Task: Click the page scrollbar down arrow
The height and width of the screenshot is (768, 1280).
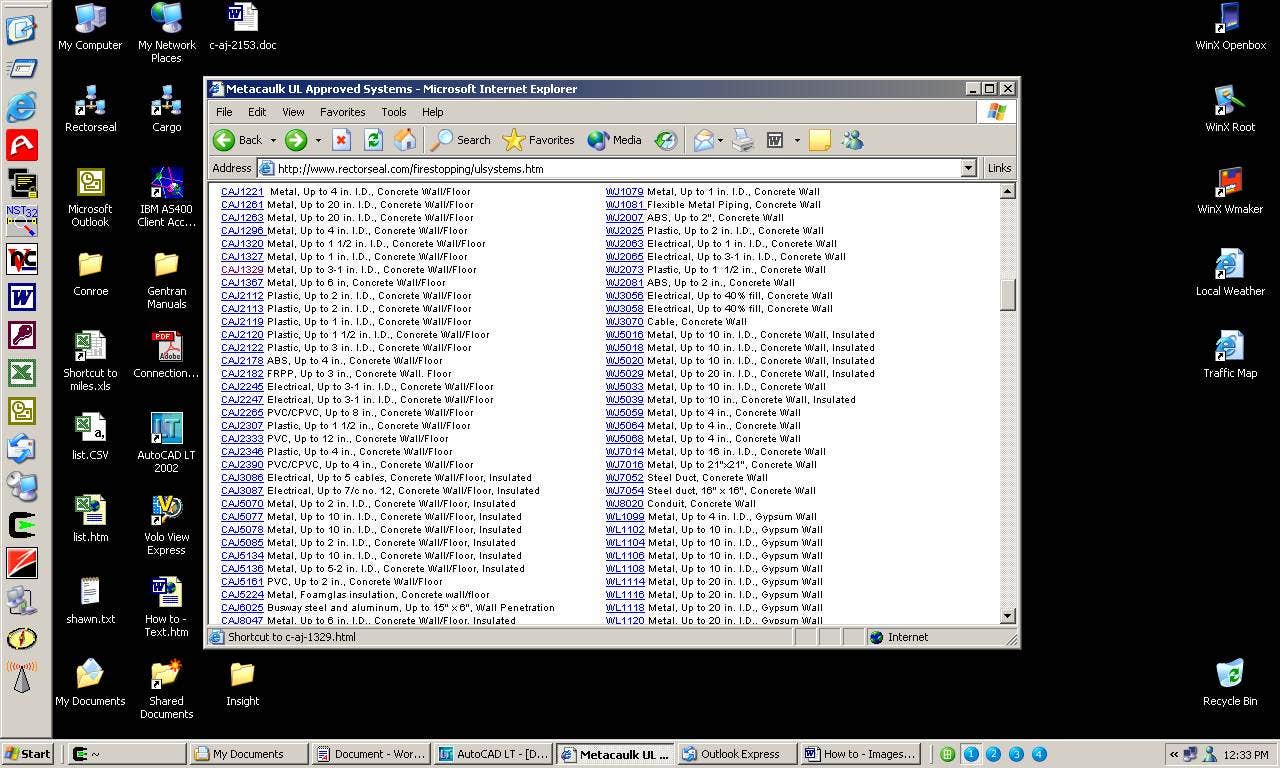Action: click(1007, 616)
